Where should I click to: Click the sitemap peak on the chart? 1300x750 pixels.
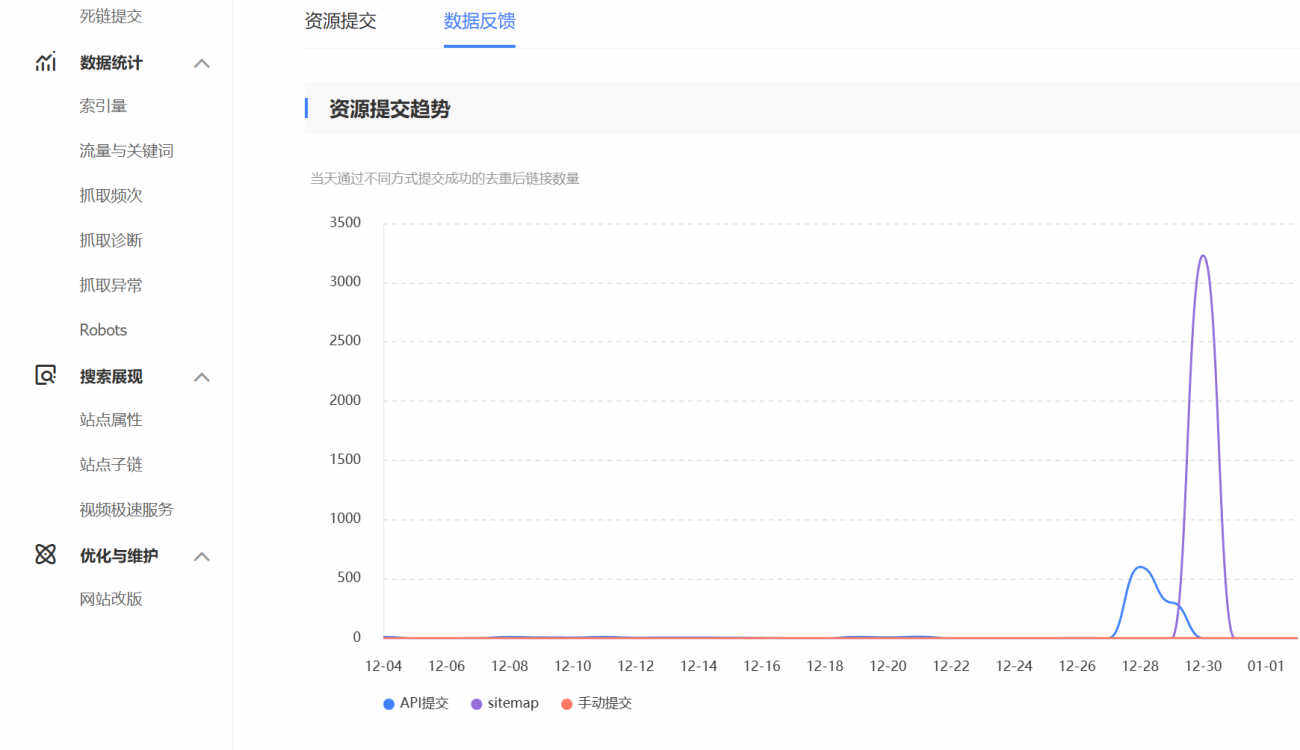pos(1202,256)
